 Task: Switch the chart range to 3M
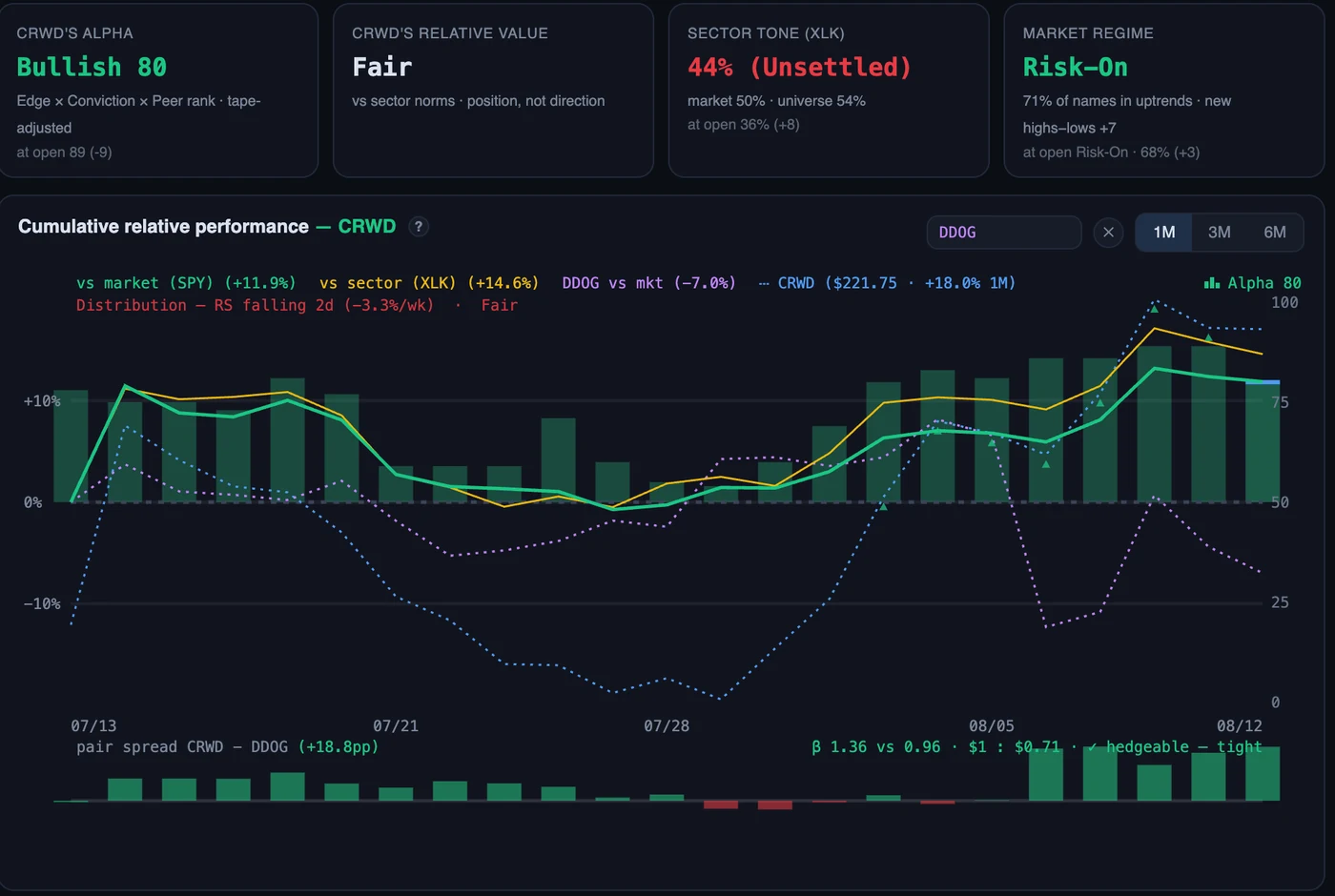1219,233
